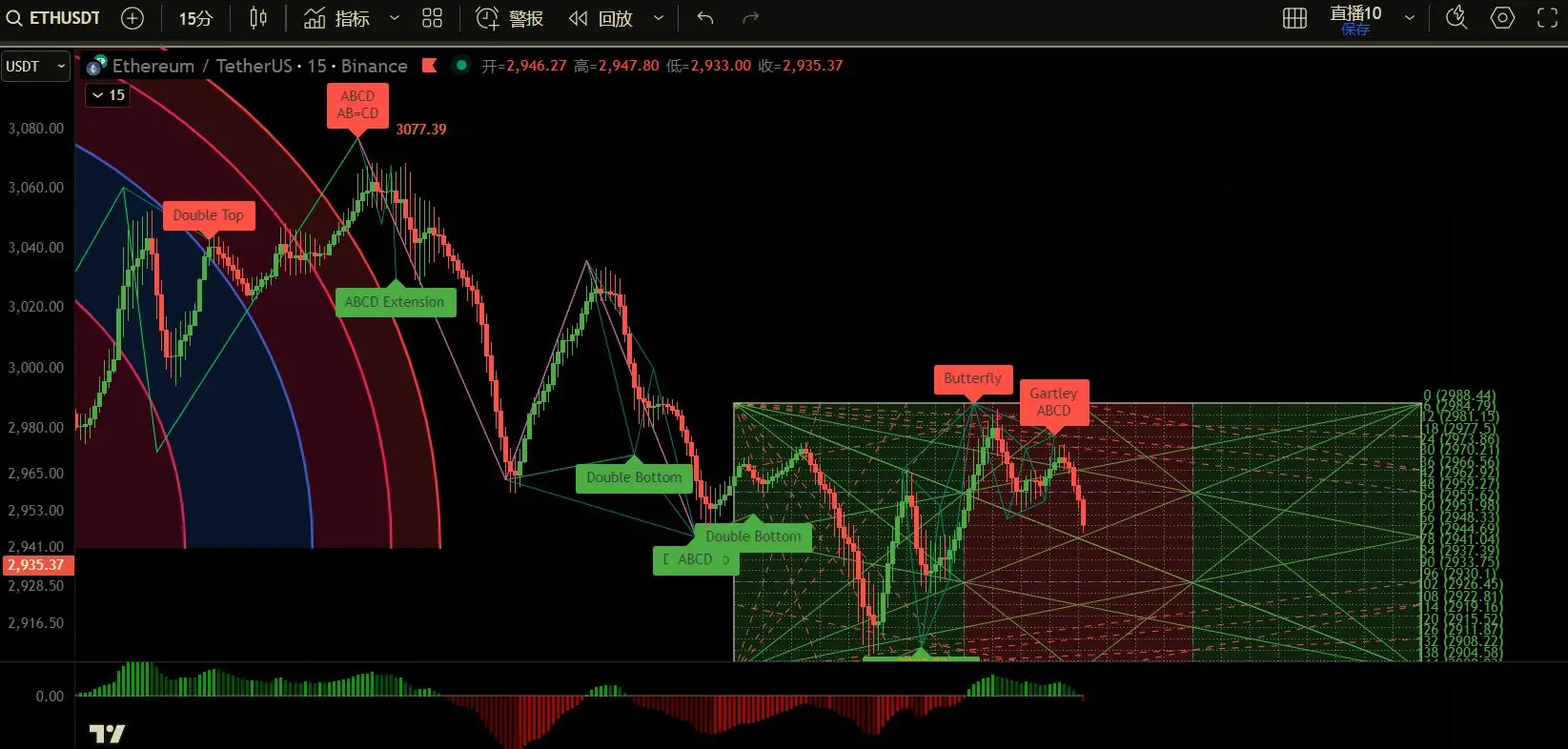The image size is (1568, 749).
Task: Click the green market status dot
Action: coord(461,66)
